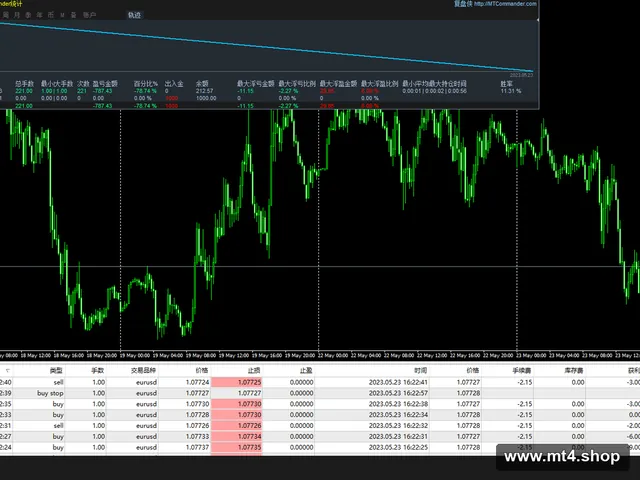The height and width of the screenshot is (480, 640).
Task: Select the buy stop order row type cell
Action: point(50,393)
